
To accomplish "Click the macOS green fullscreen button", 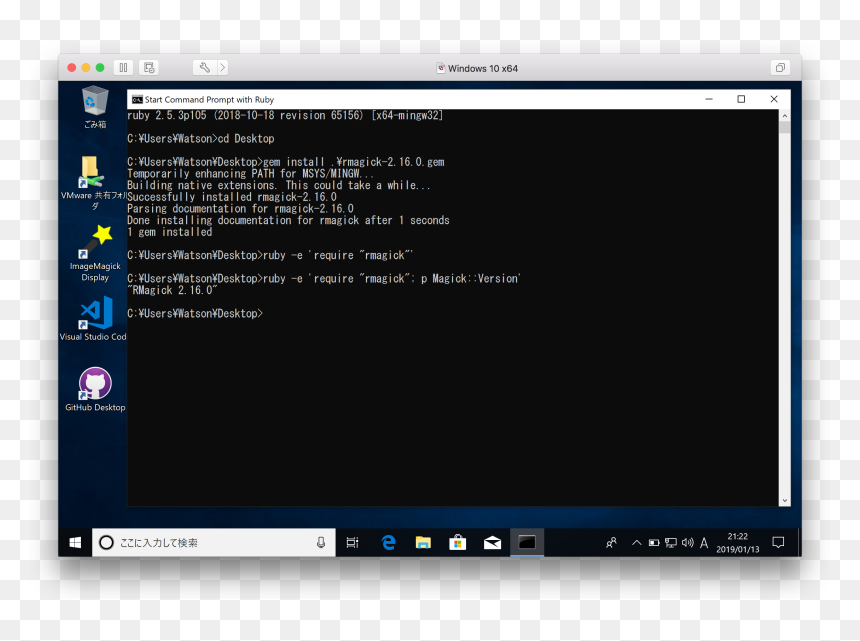I will [100, 67].
